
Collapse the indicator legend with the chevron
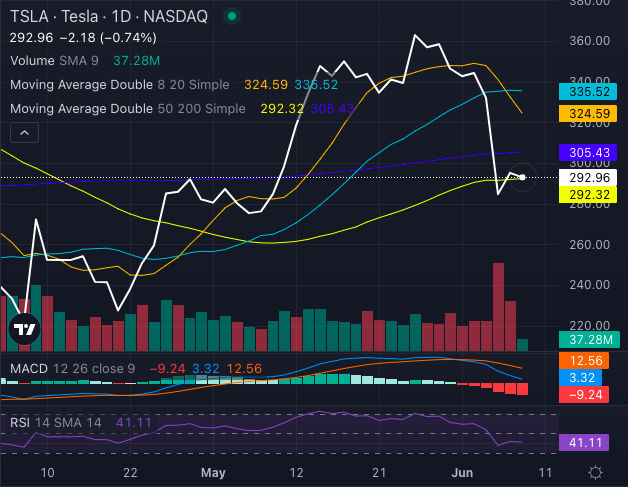[24, 133]
